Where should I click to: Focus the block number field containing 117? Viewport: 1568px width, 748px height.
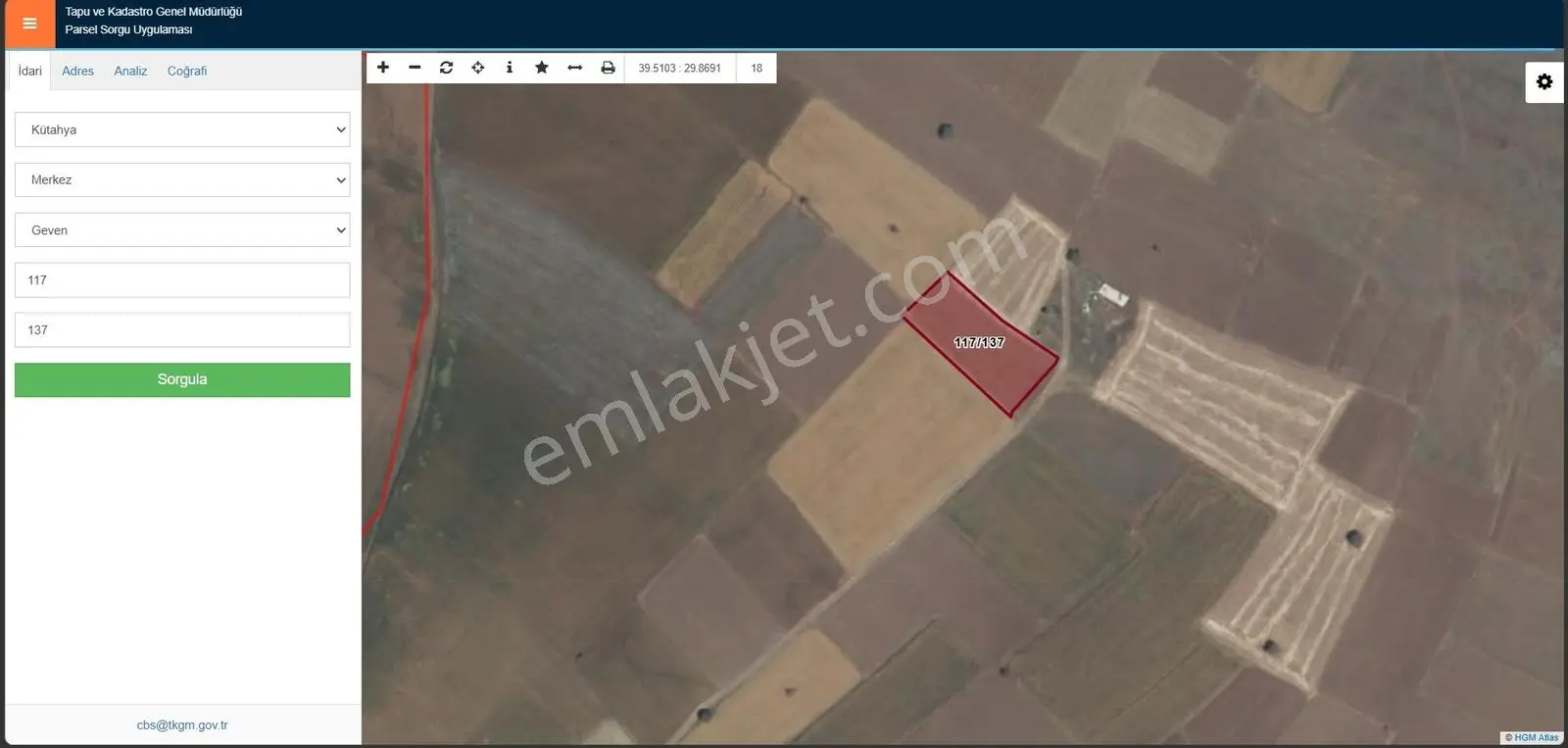[182, 280]
